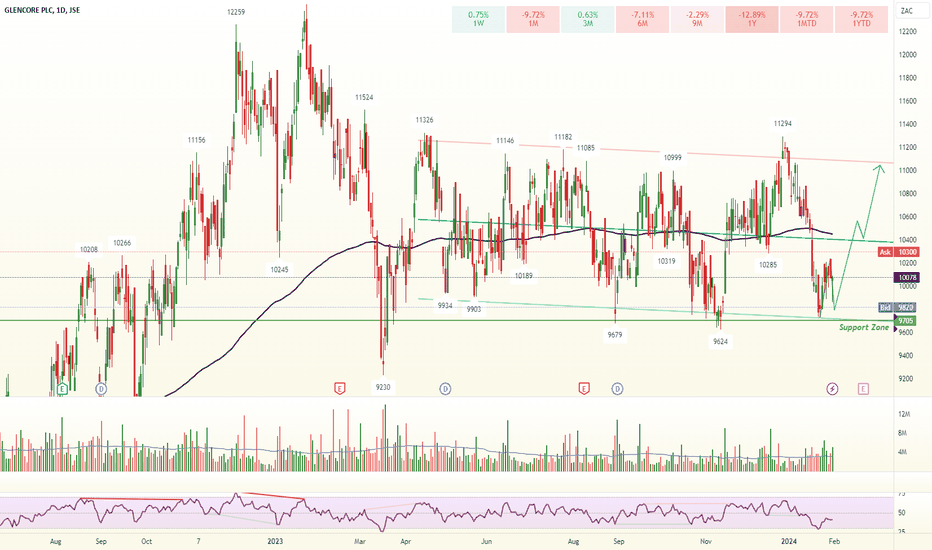
Task: Select the 1Y performance box showing -12.89%
Action: point(752,19)
